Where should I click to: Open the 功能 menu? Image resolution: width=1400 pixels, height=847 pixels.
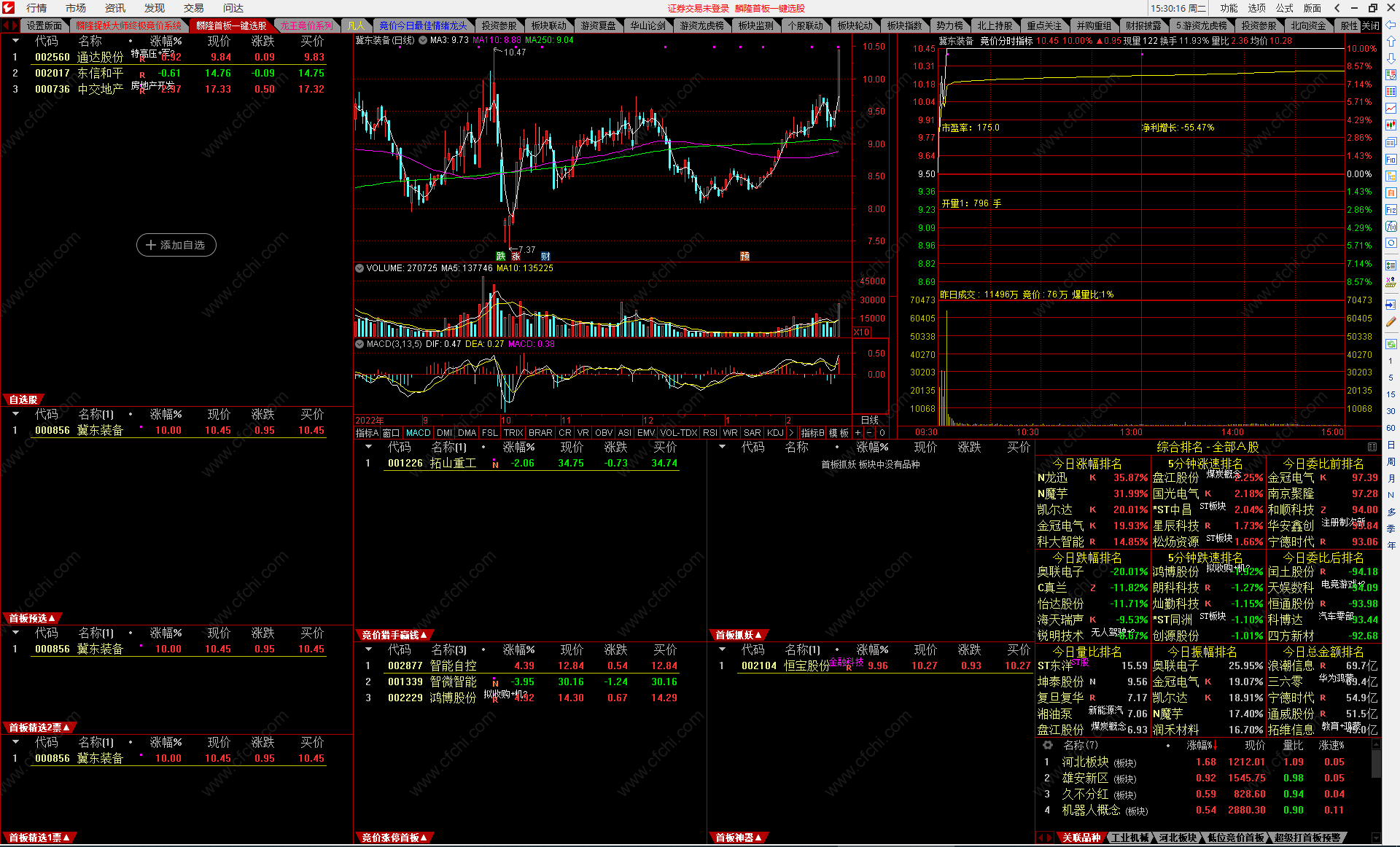click(1229, 8)
